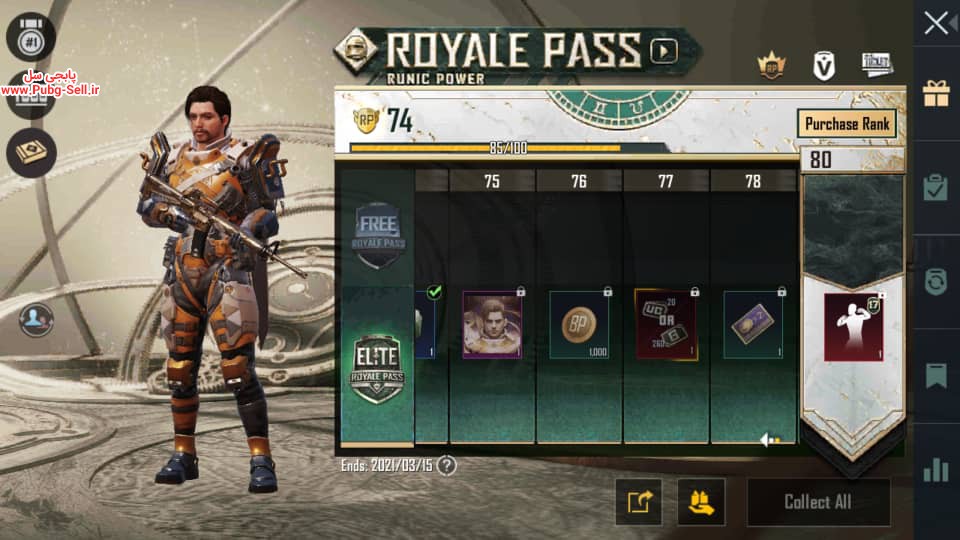This screenshot has width=960, height=540.
Task: Click the Purchase Rank button
Action: (847, 124)
